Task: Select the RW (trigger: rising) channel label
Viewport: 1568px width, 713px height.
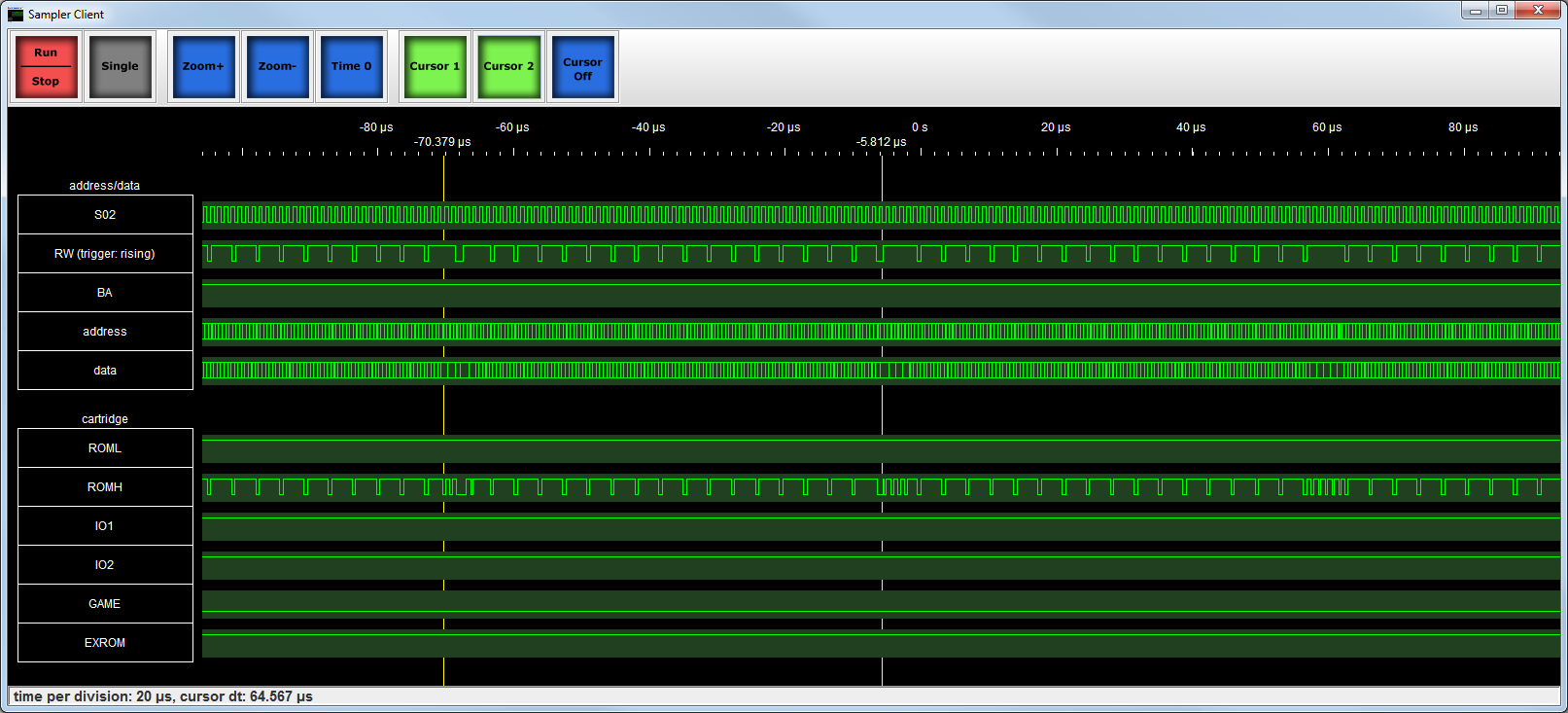Action: 105,254
